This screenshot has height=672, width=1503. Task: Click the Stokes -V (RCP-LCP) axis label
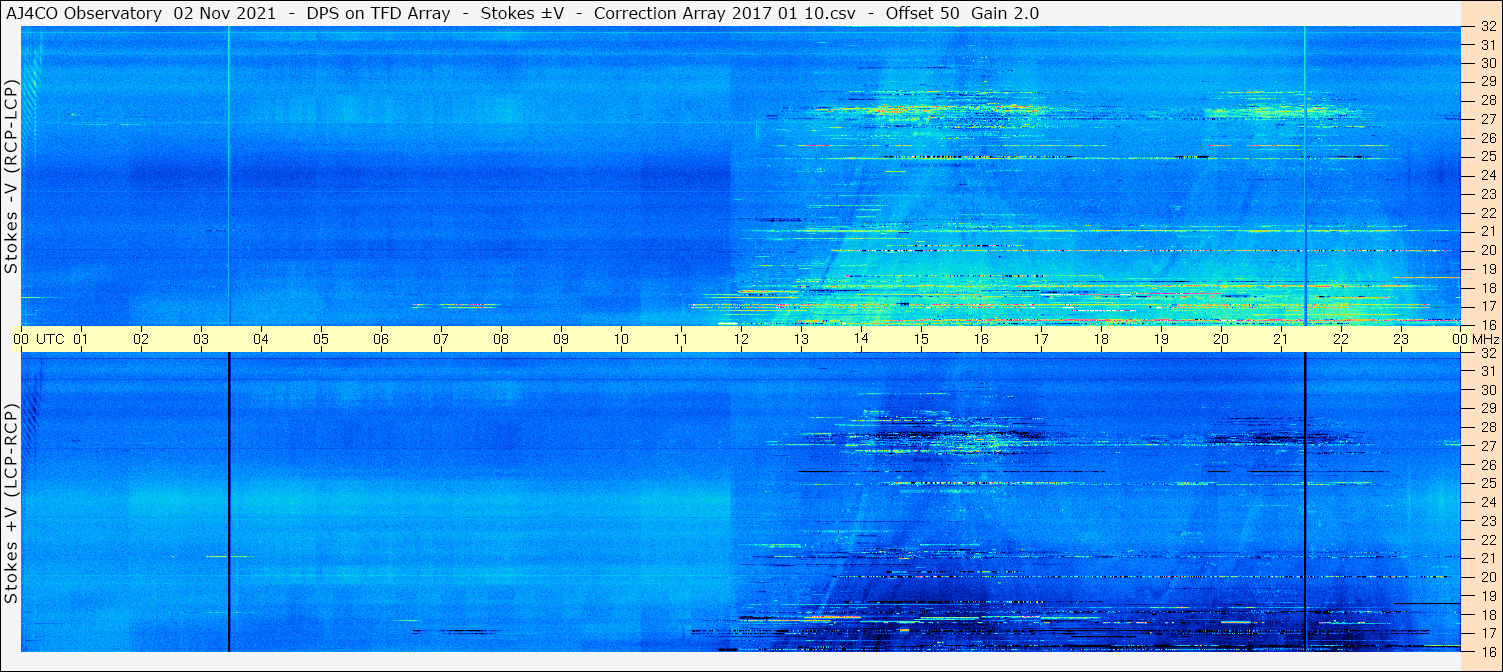pos(12,176)
